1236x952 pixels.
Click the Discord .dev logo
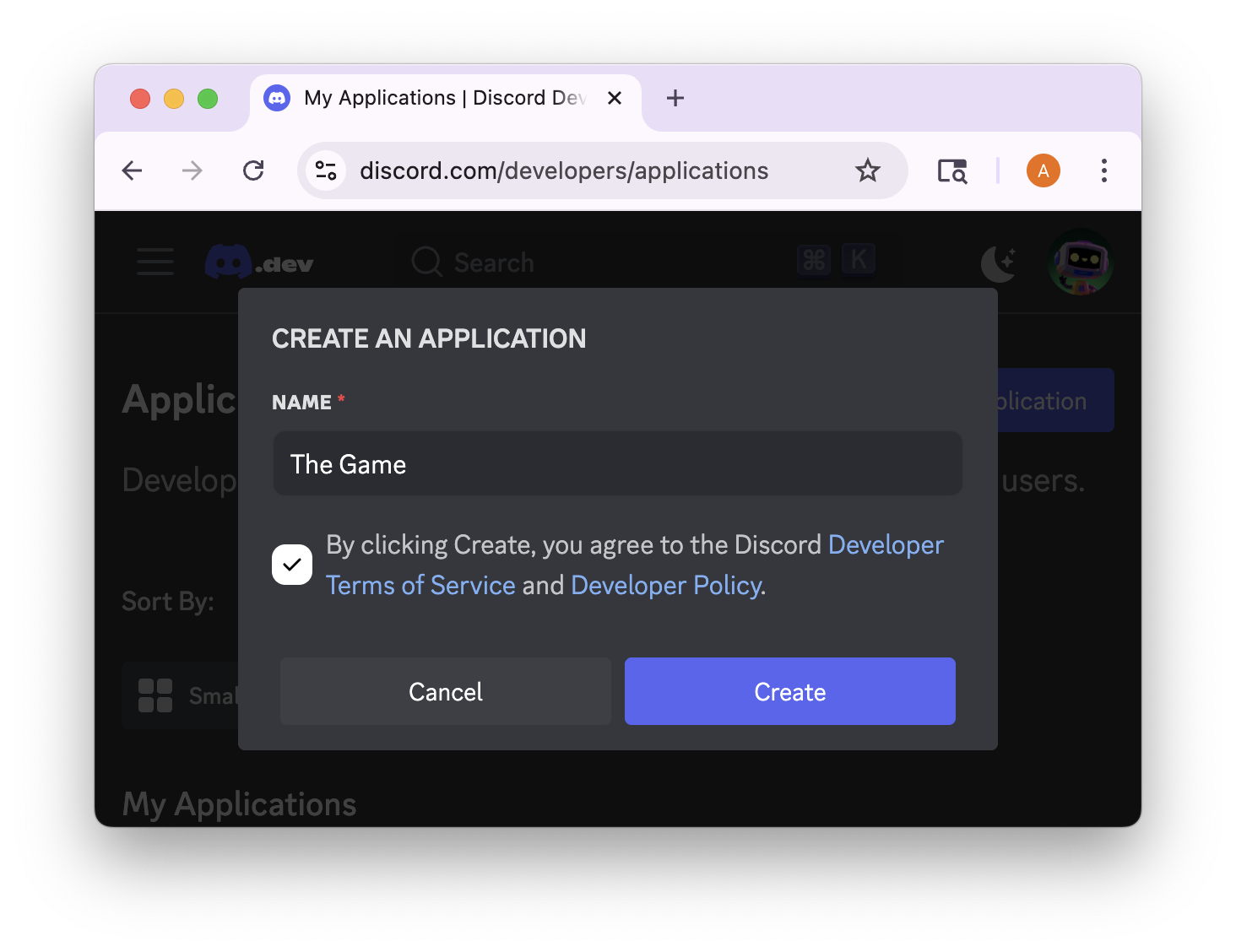tap(258, 262)
